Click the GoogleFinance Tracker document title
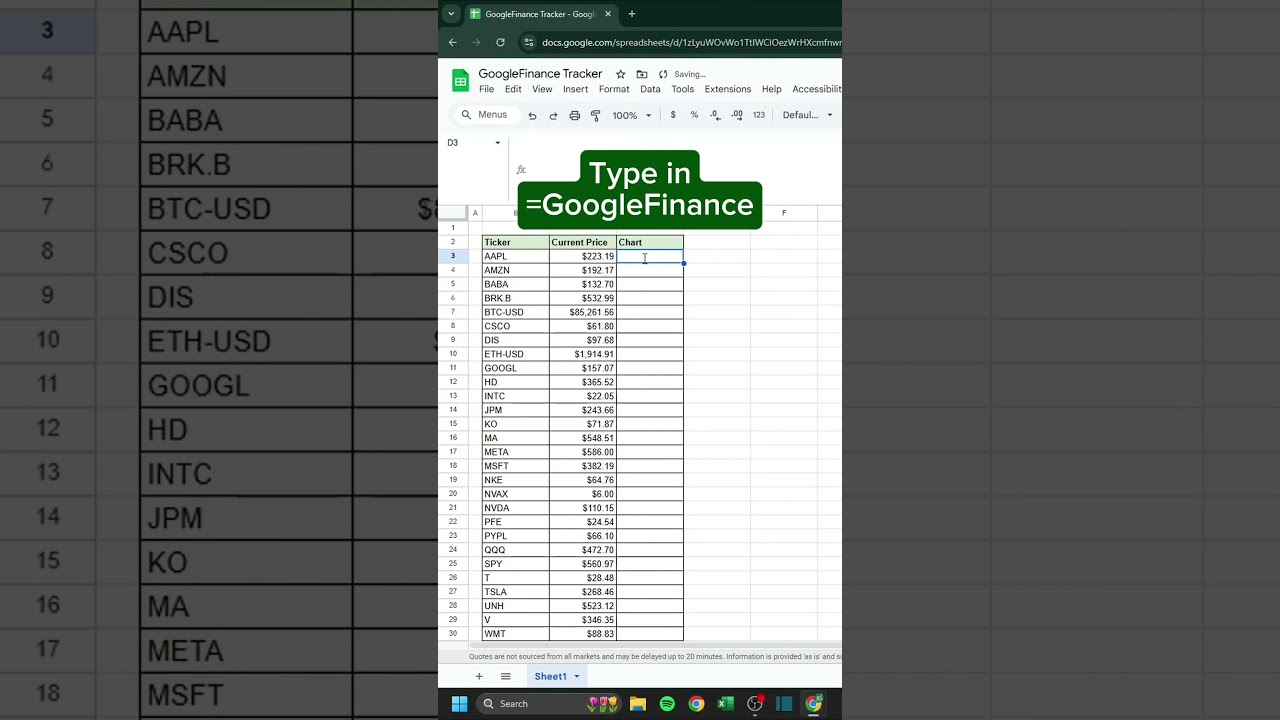 coord(540,74)
